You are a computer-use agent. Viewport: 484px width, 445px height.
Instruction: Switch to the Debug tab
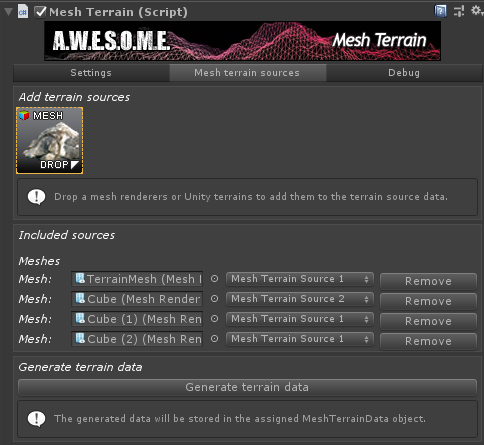[404, 73]
